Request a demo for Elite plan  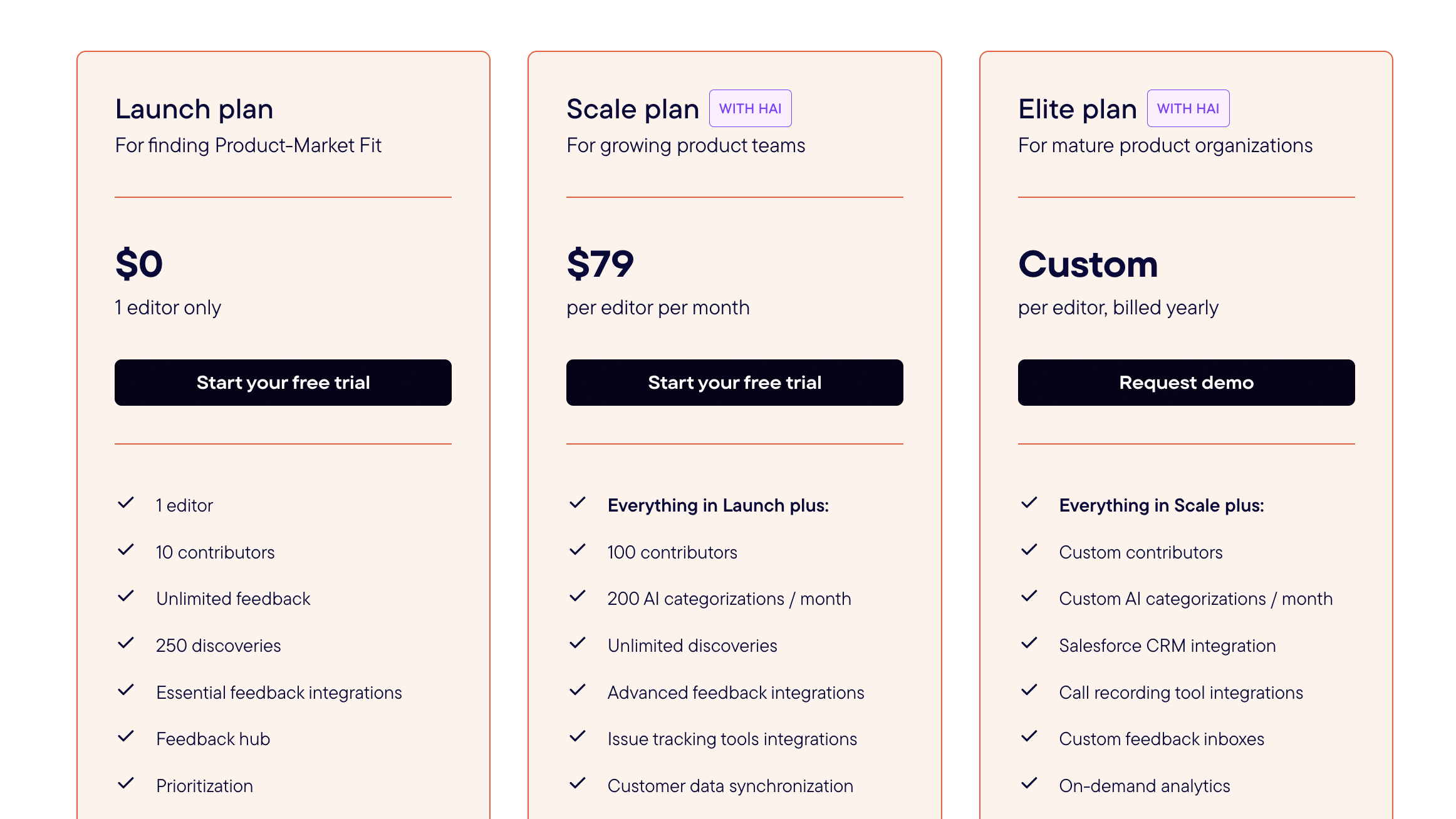pos(1186,383)
